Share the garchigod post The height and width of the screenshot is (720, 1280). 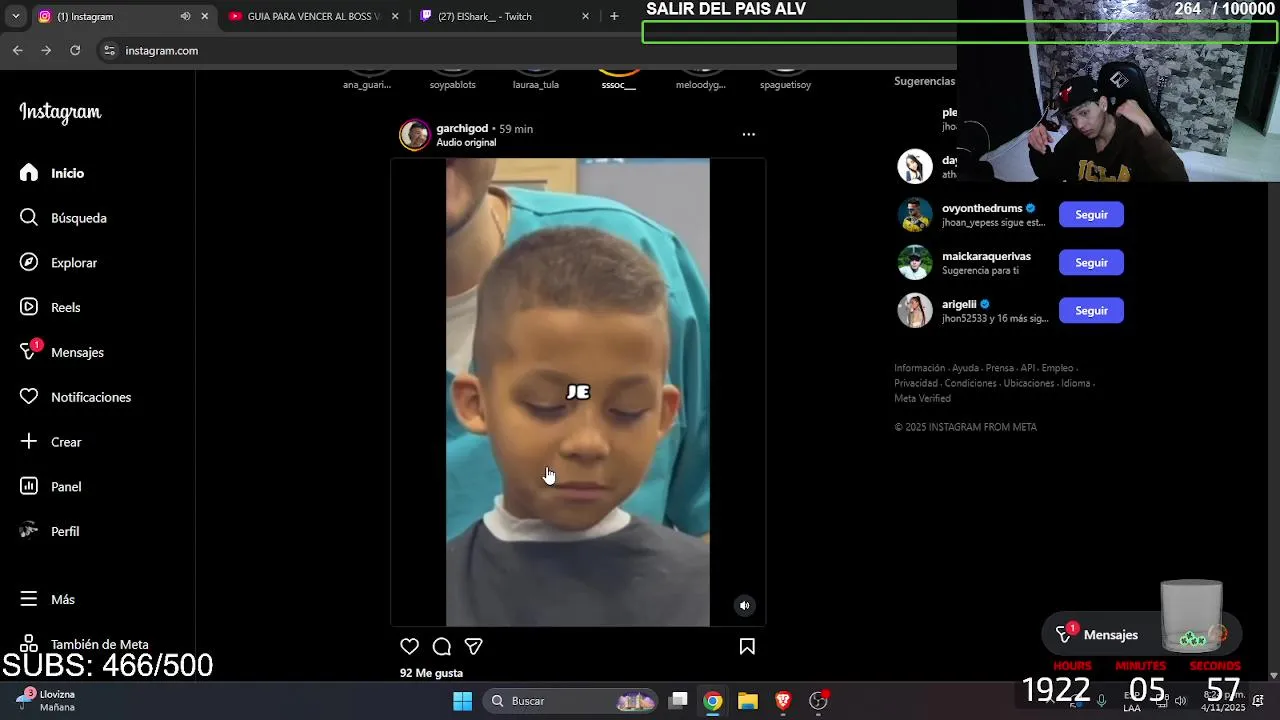[474, 647]
